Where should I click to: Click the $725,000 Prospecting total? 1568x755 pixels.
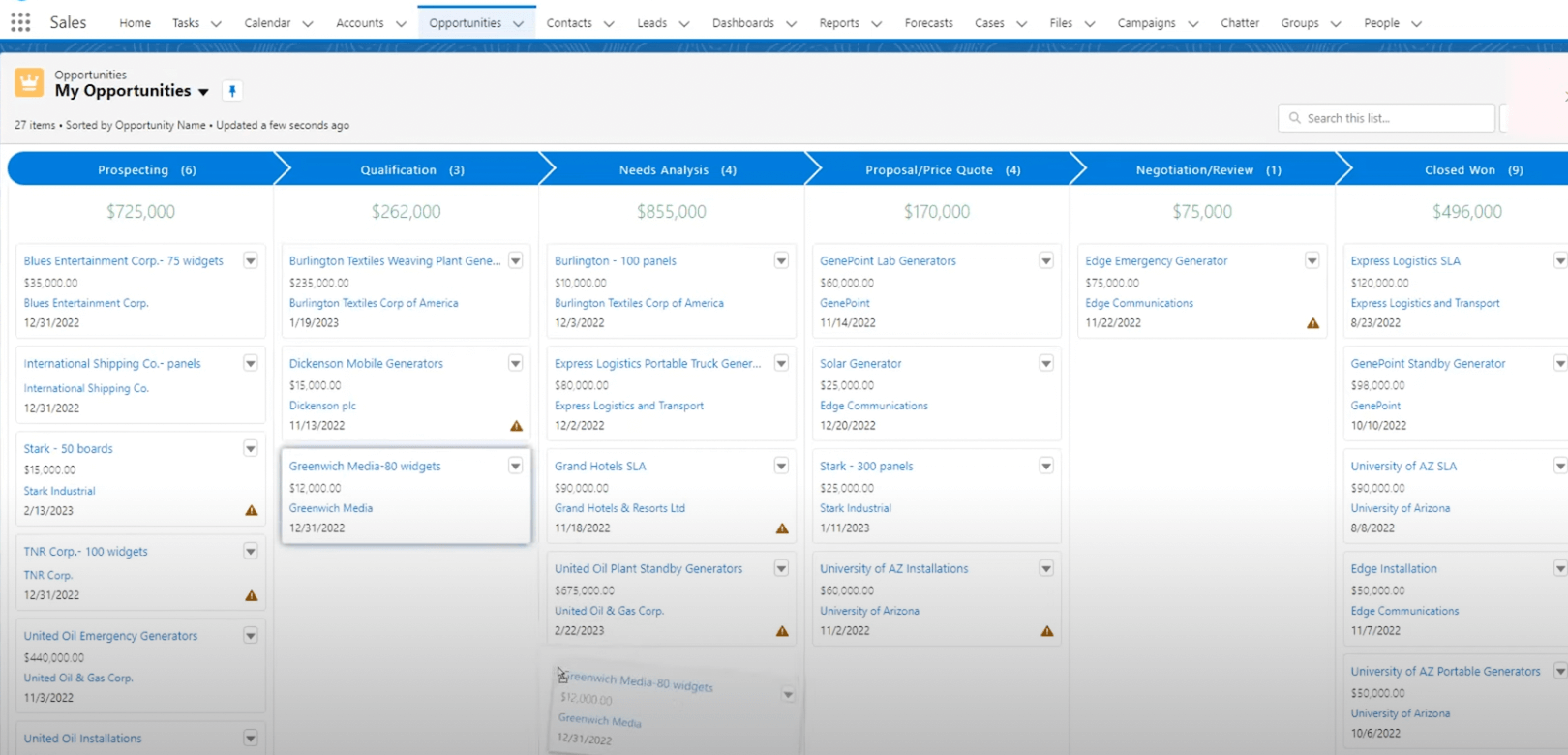coord(140,212)
